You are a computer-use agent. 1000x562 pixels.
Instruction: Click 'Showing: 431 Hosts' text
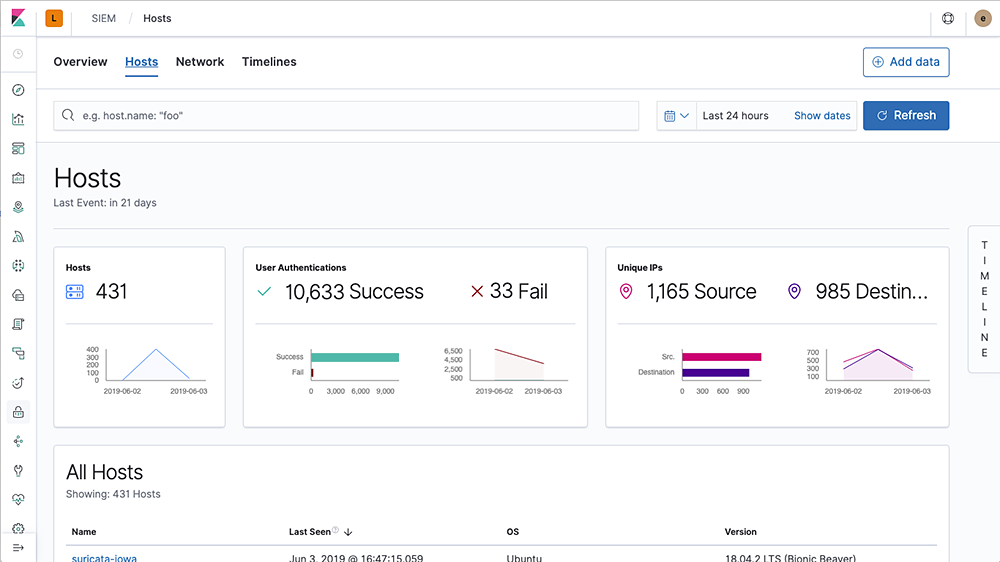[x=113, y=494]
